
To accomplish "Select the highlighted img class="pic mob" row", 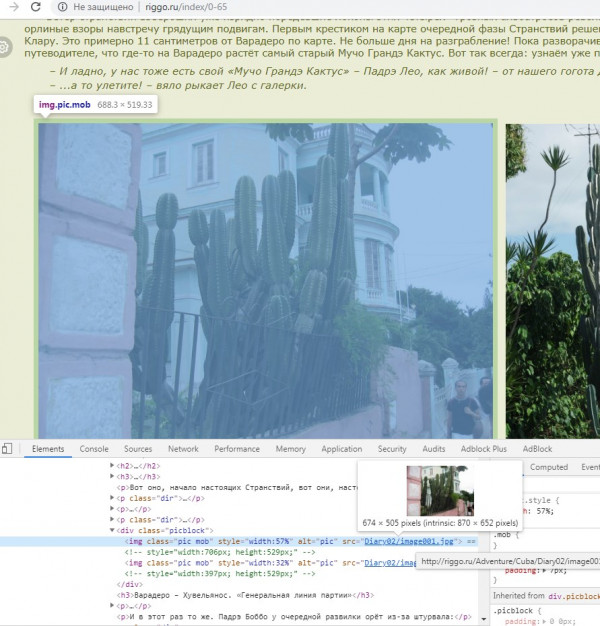I will pos(239,541).
